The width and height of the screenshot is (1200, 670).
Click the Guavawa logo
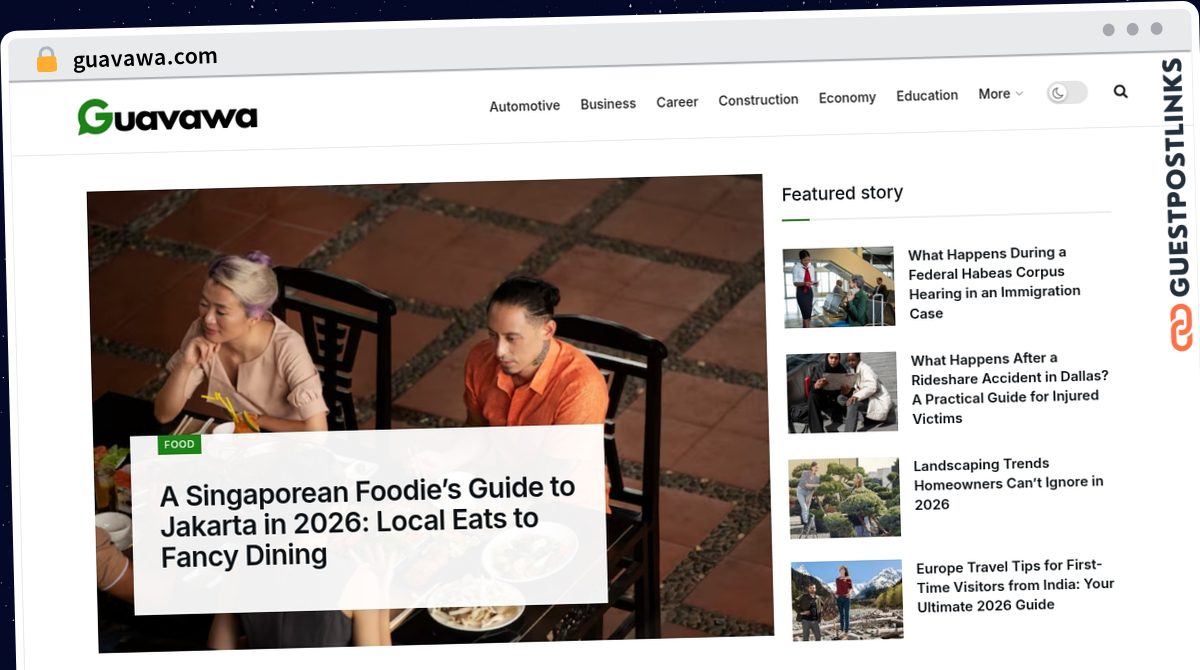tap(168, 117)
